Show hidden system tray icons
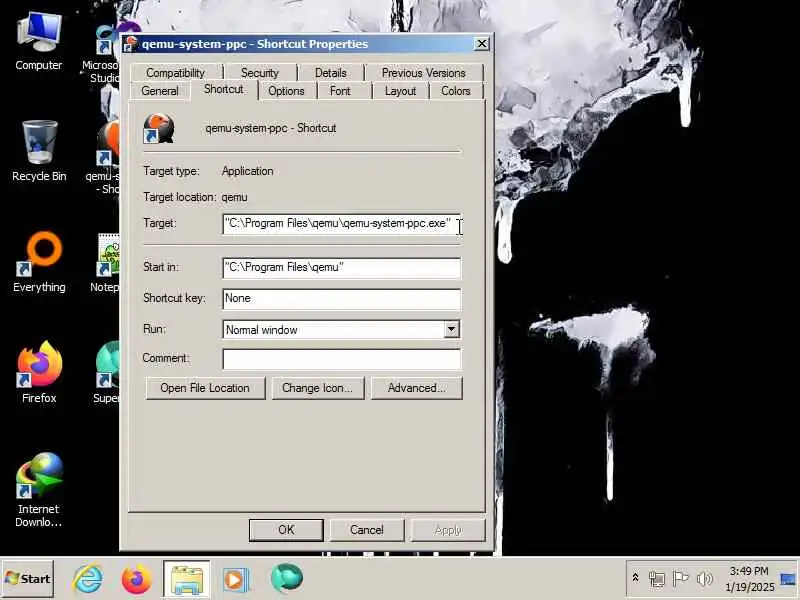Image resolution: width=800 pixels, height=600 pixels. coord(636,578)
